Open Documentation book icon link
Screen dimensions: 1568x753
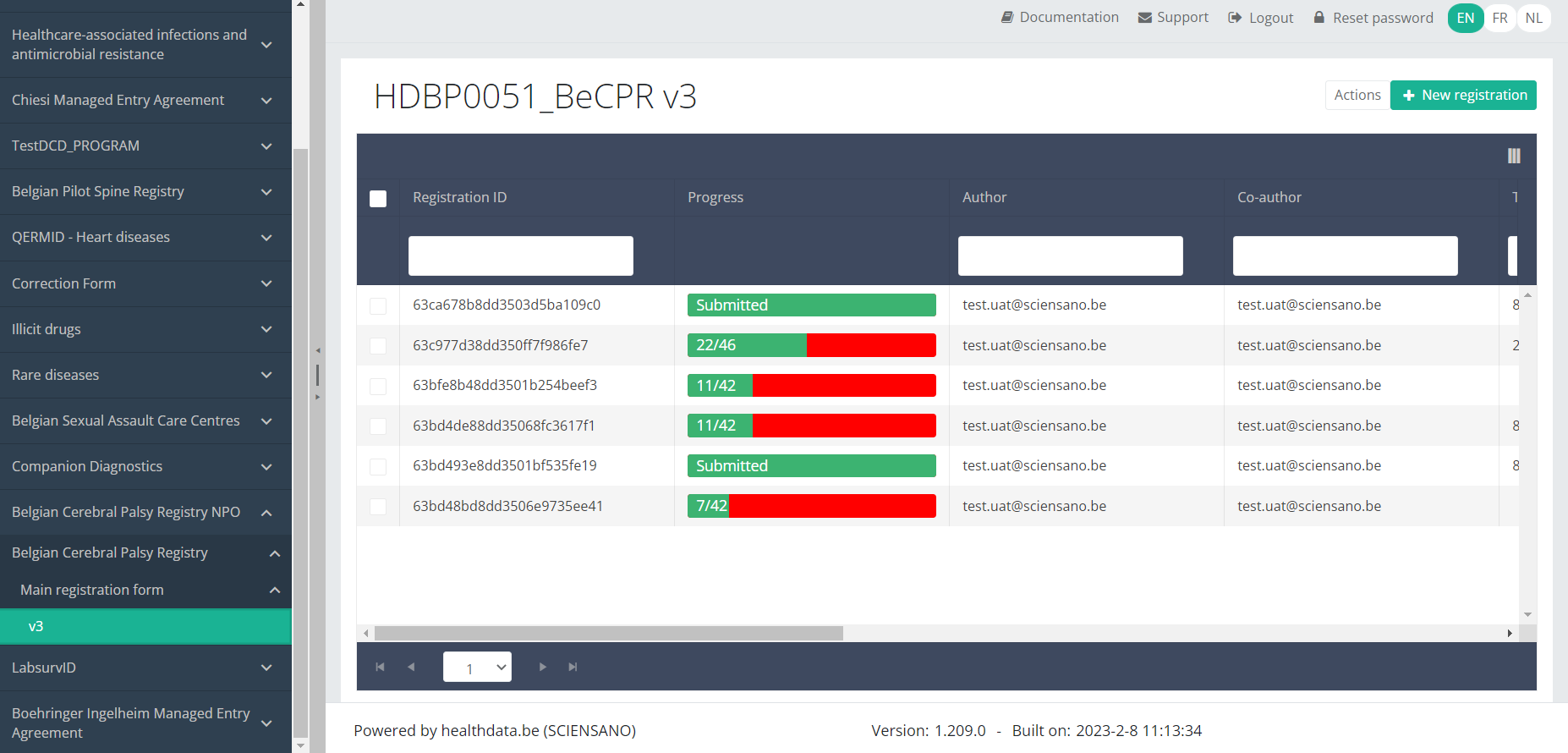tap(1007, 18)
